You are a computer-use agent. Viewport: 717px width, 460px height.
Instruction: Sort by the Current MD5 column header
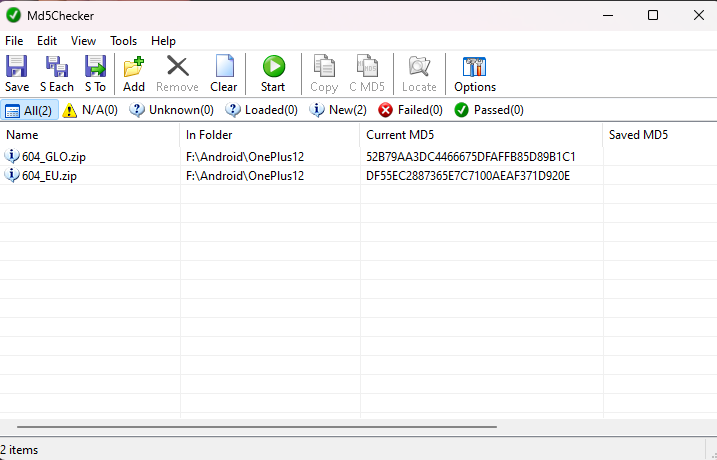click(x=482, y=135)
